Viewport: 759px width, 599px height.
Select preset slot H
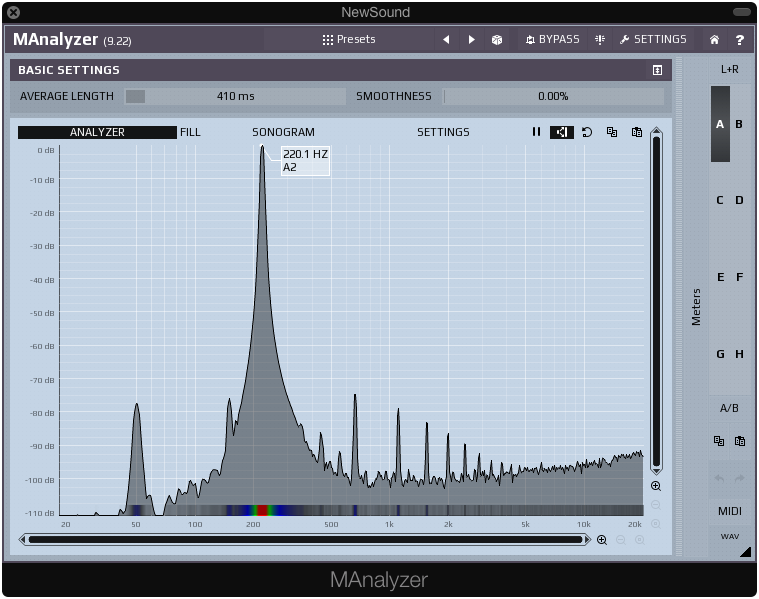(739, 354)
